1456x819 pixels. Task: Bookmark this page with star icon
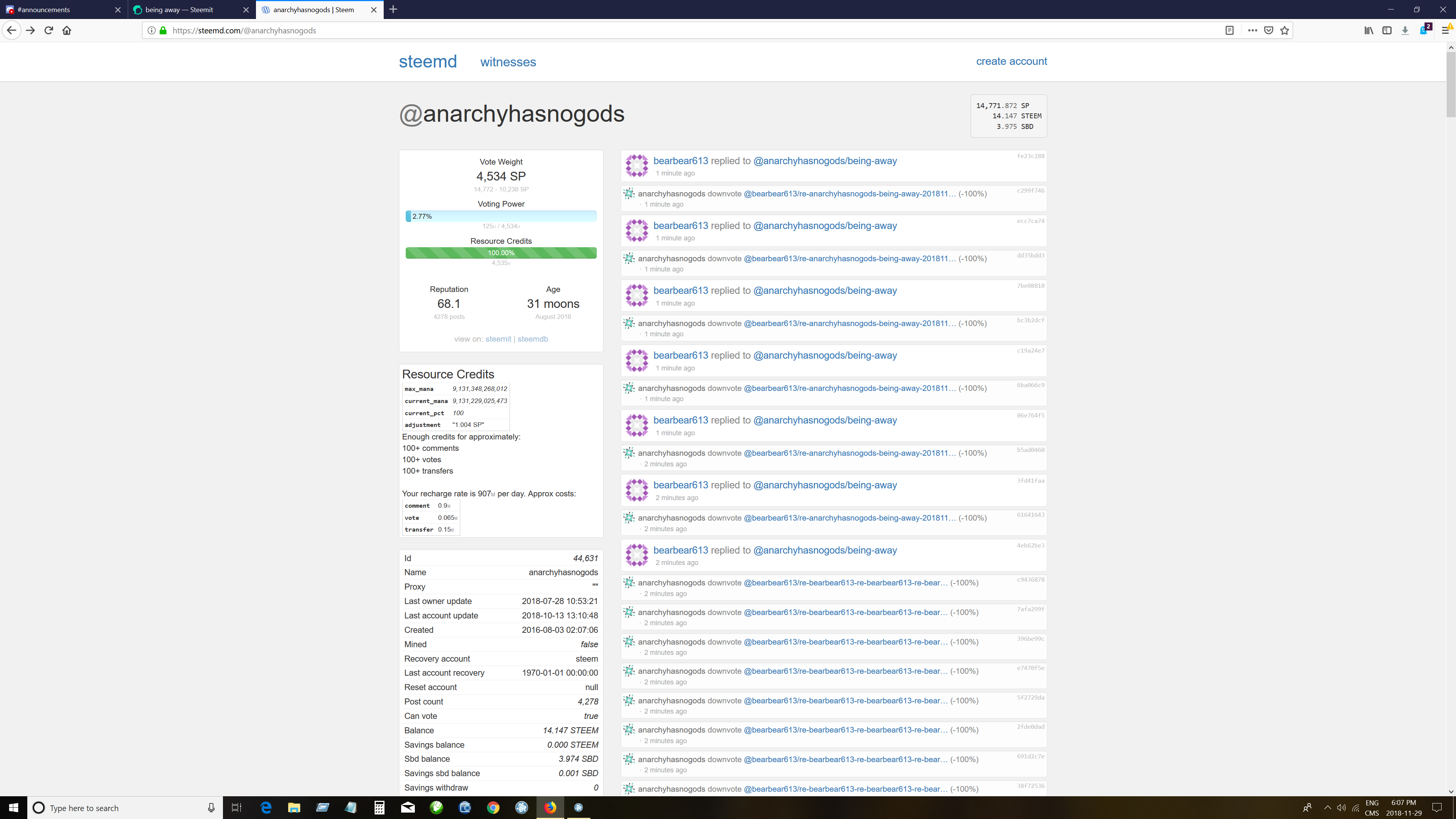tap(1285, 30)
